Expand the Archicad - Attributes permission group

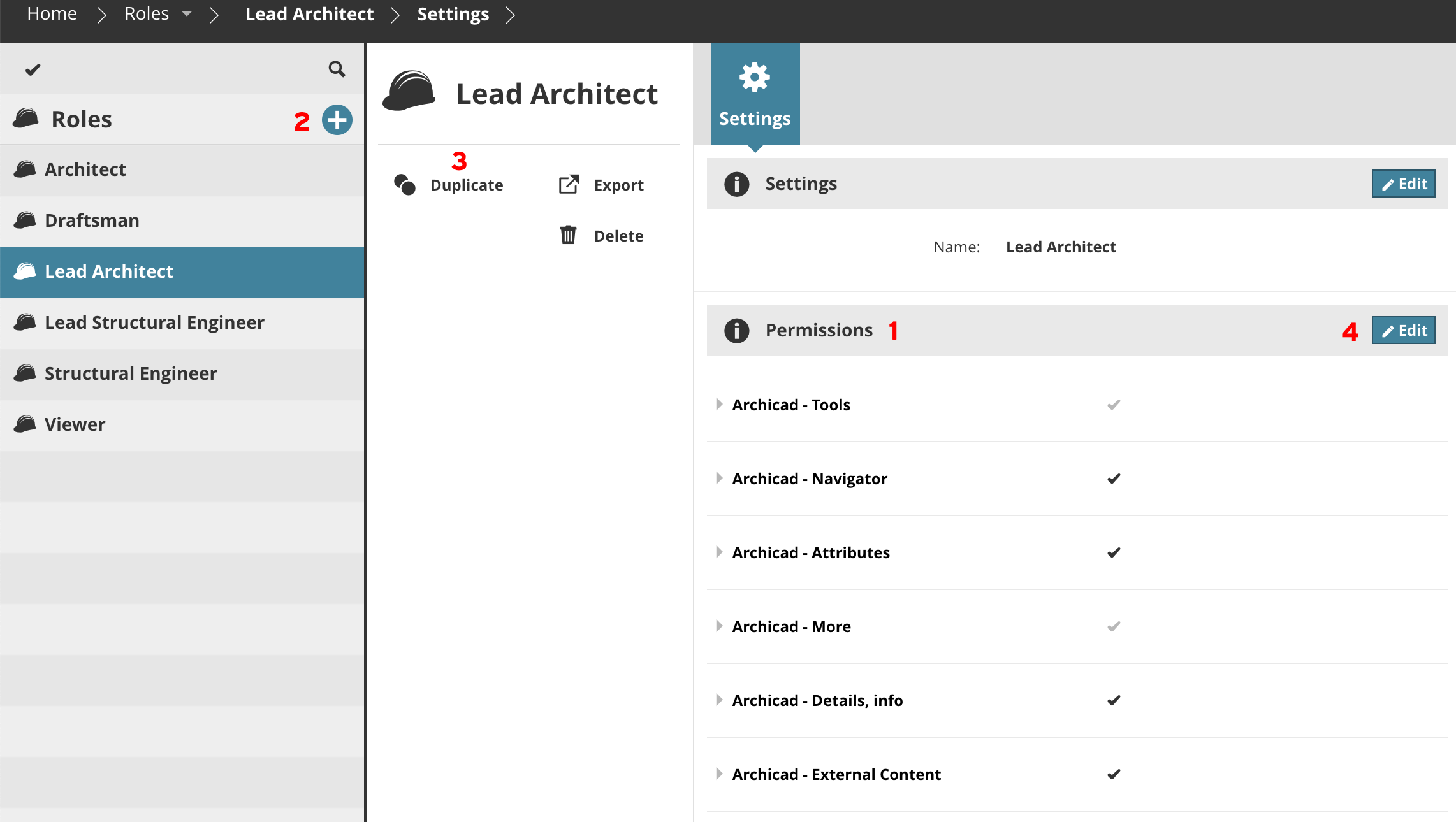[719, 552]
